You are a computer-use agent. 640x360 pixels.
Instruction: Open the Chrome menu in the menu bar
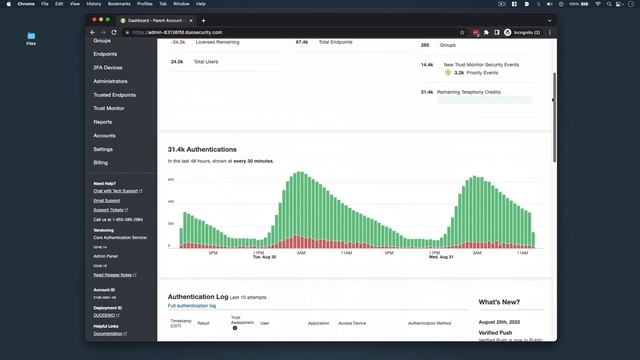pos(26,4)
